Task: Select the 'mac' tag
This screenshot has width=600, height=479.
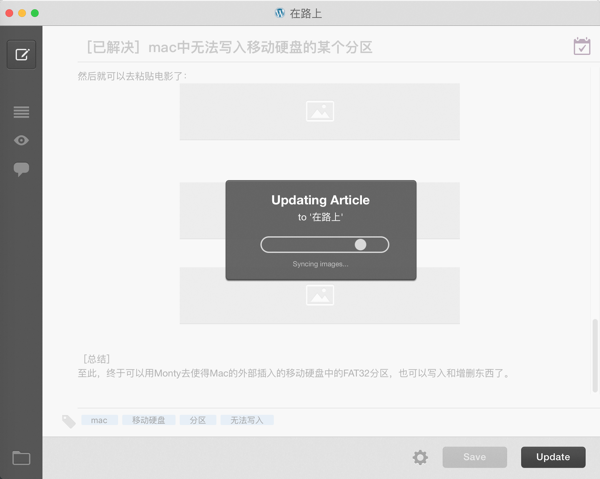Action: [x=99, y=420]
